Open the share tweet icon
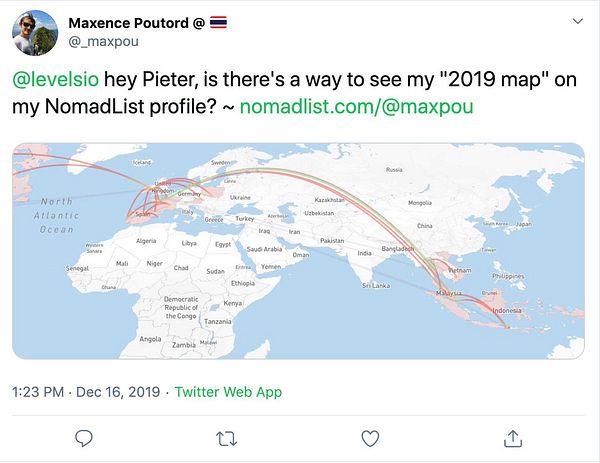Image resolution: width=600 pixels, height=463 pixels. click(513, 439)
